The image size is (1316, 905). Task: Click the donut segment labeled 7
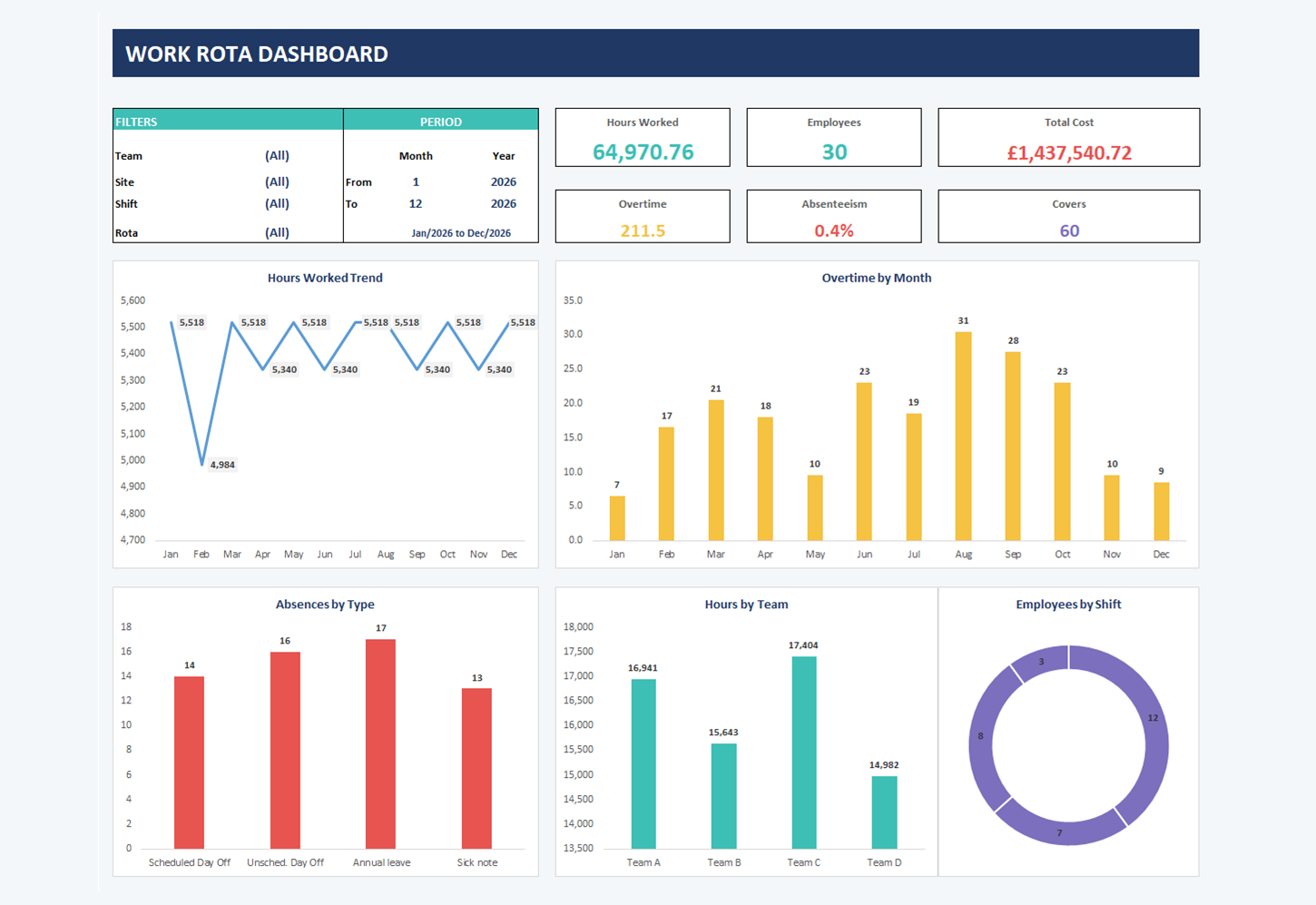(1059, 831)
